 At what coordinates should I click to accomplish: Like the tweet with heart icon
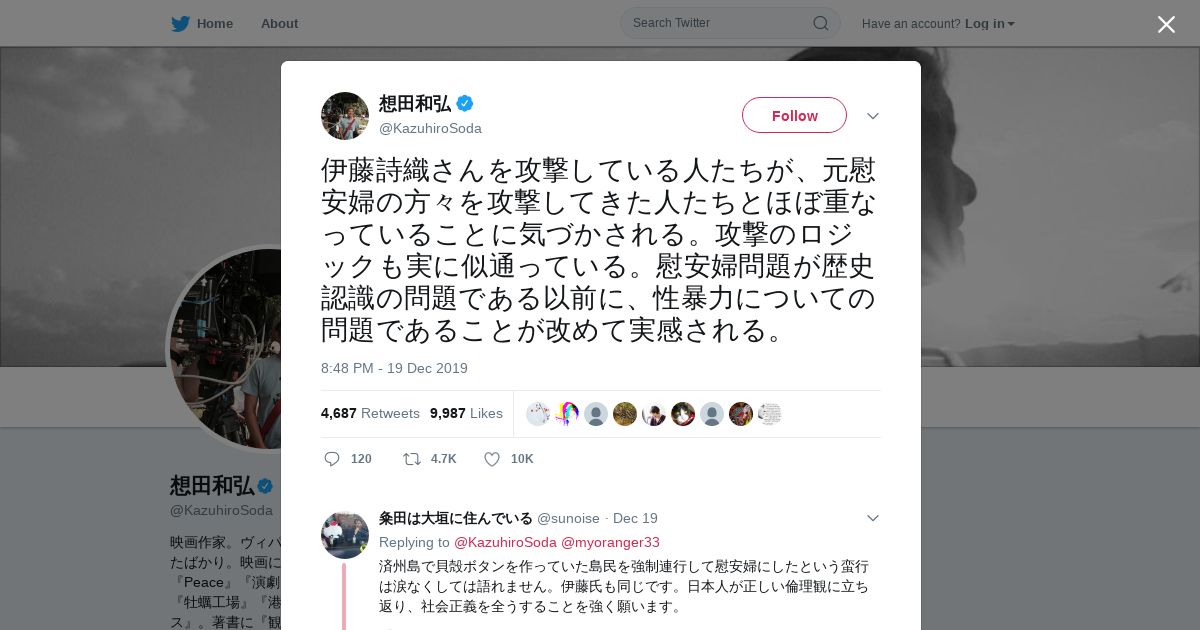tap(492, 459)
